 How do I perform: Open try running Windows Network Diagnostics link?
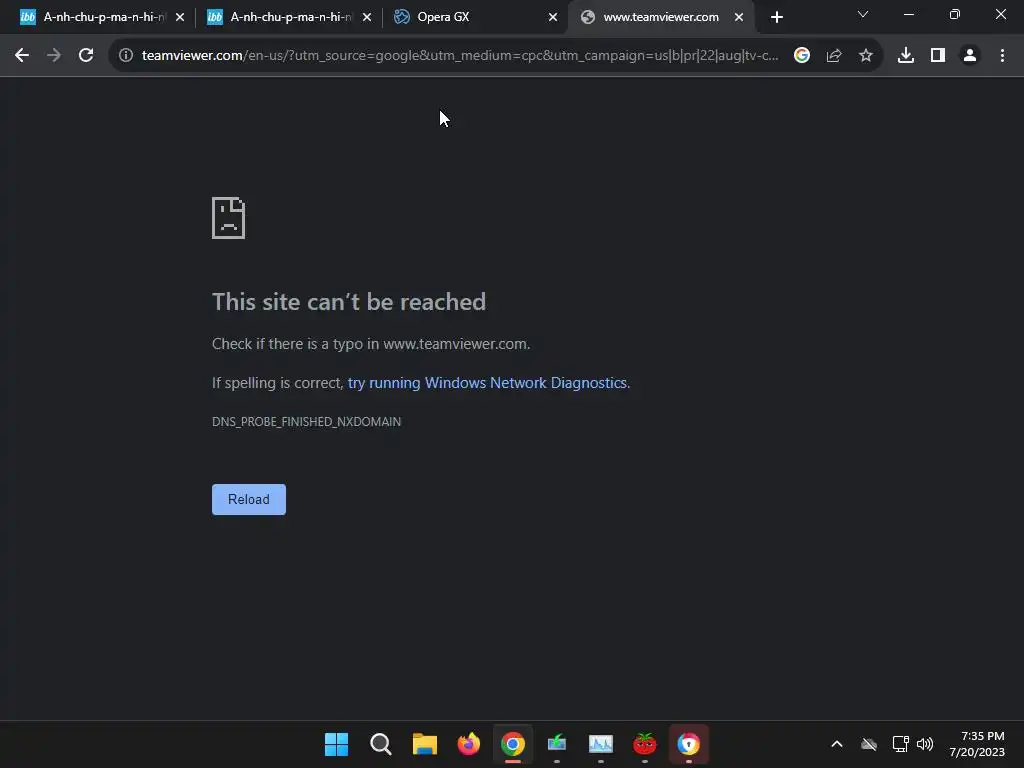[x=487, y=383]
